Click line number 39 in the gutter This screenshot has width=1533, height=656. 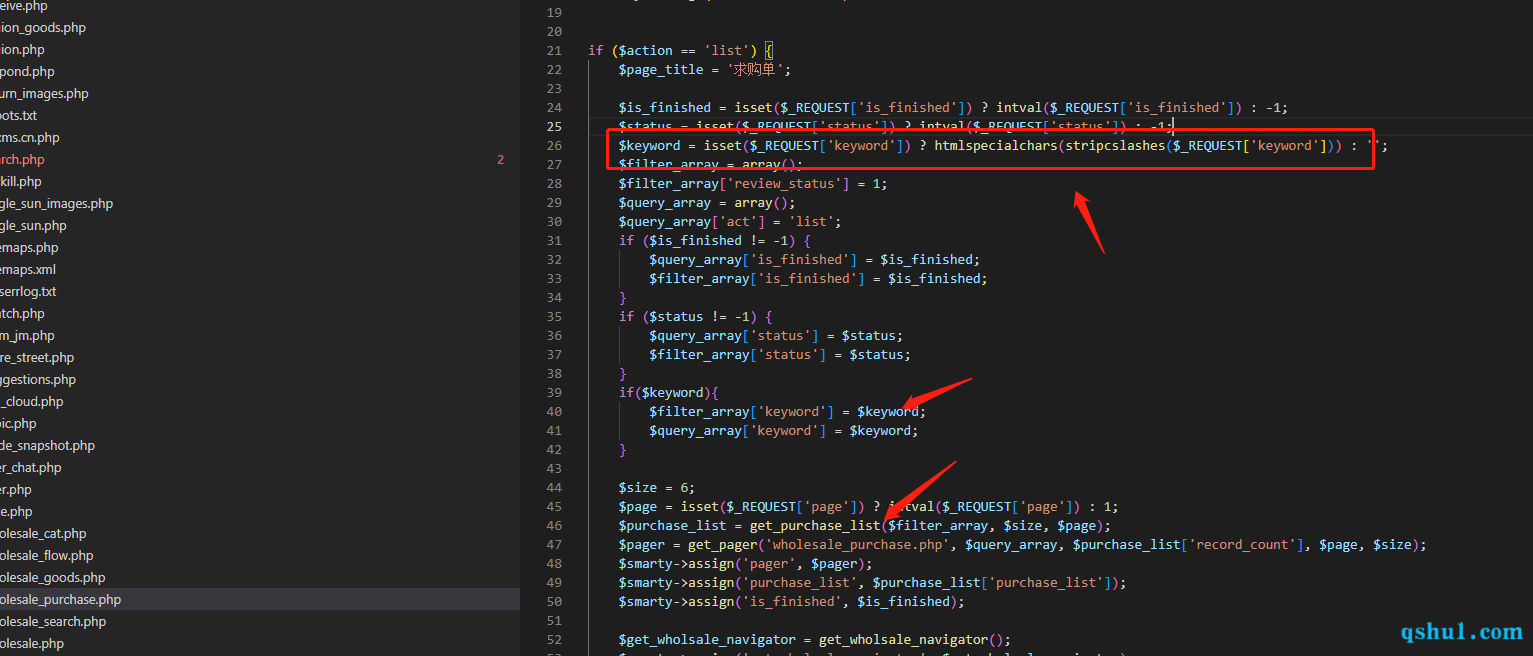coord(554,393)
